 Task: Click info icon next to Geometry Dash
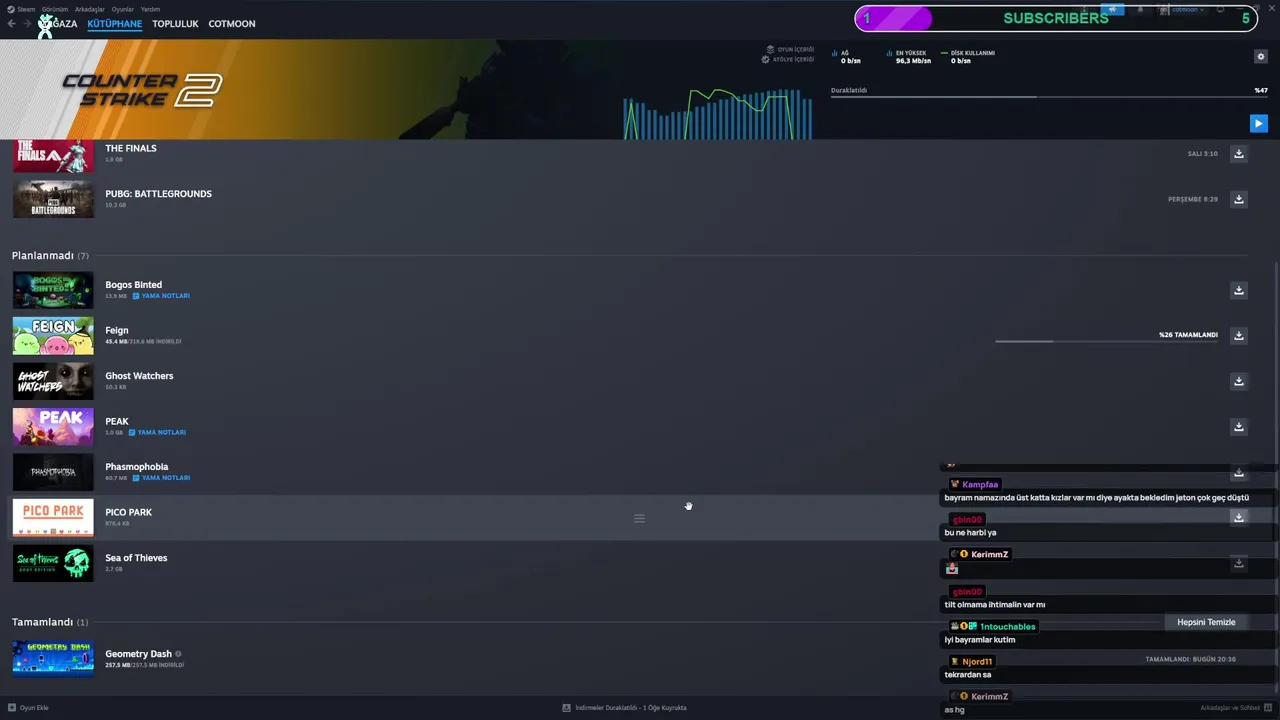click(x=178, y=654)
